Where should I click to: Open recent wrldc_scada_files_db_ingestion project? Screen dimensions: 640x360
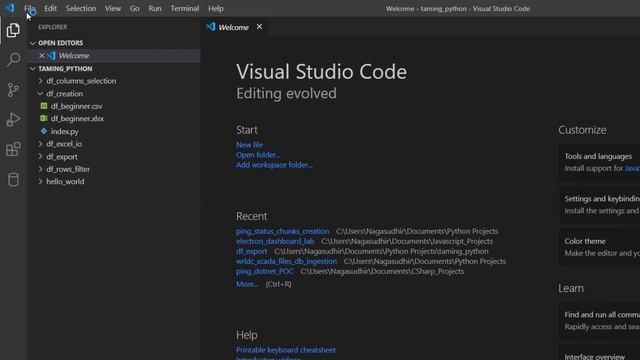coord(286,261)
